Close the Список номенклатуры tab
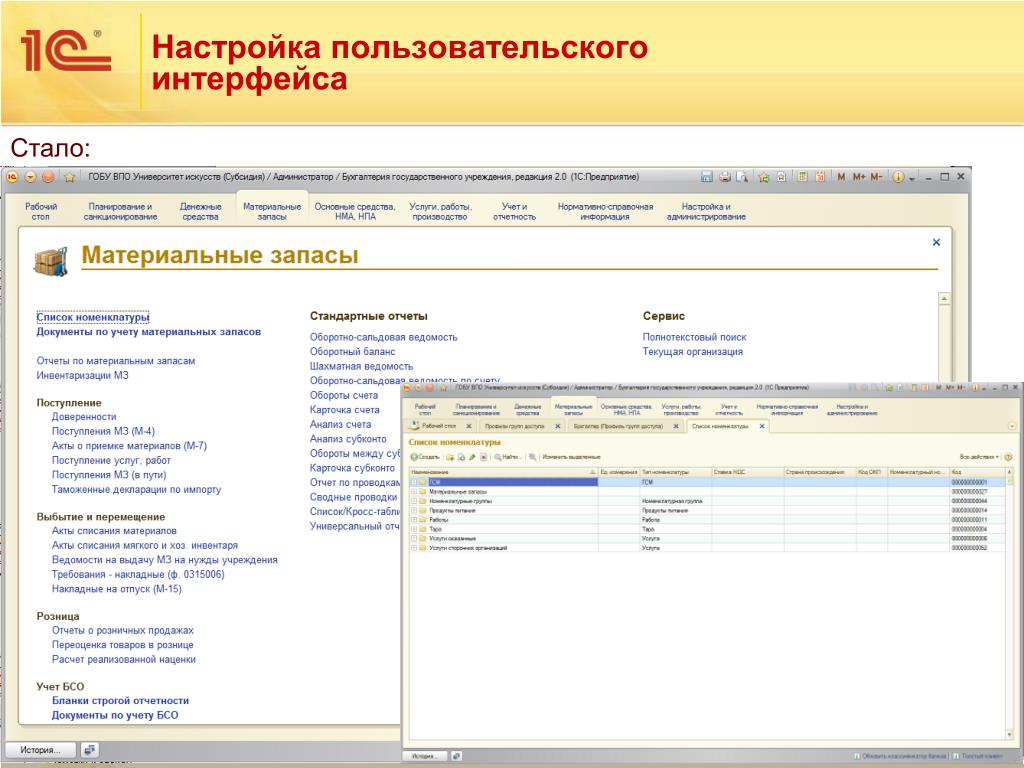 762,426
